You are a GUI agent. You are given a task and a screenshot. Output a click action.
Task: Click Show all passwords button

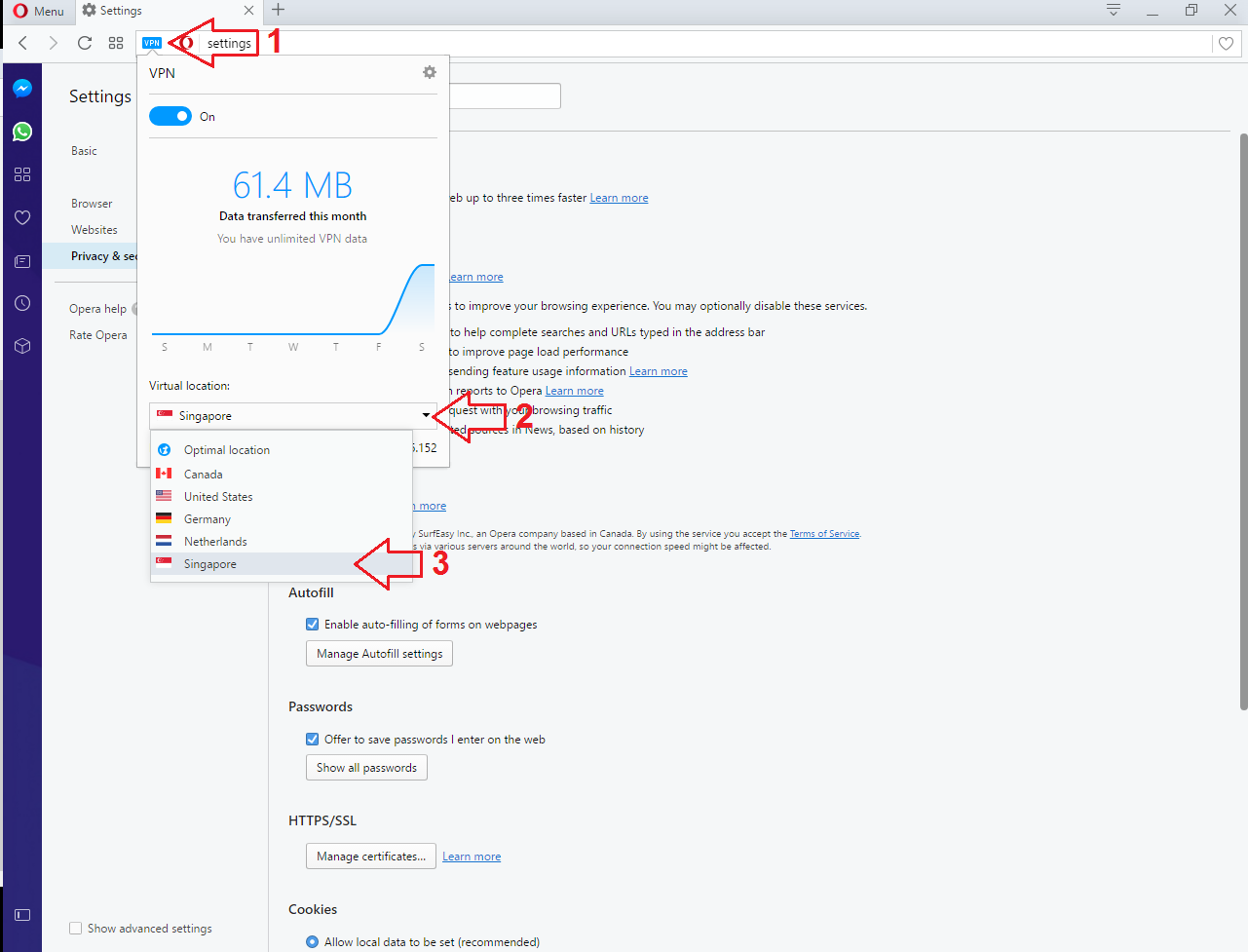coord(366,768)
